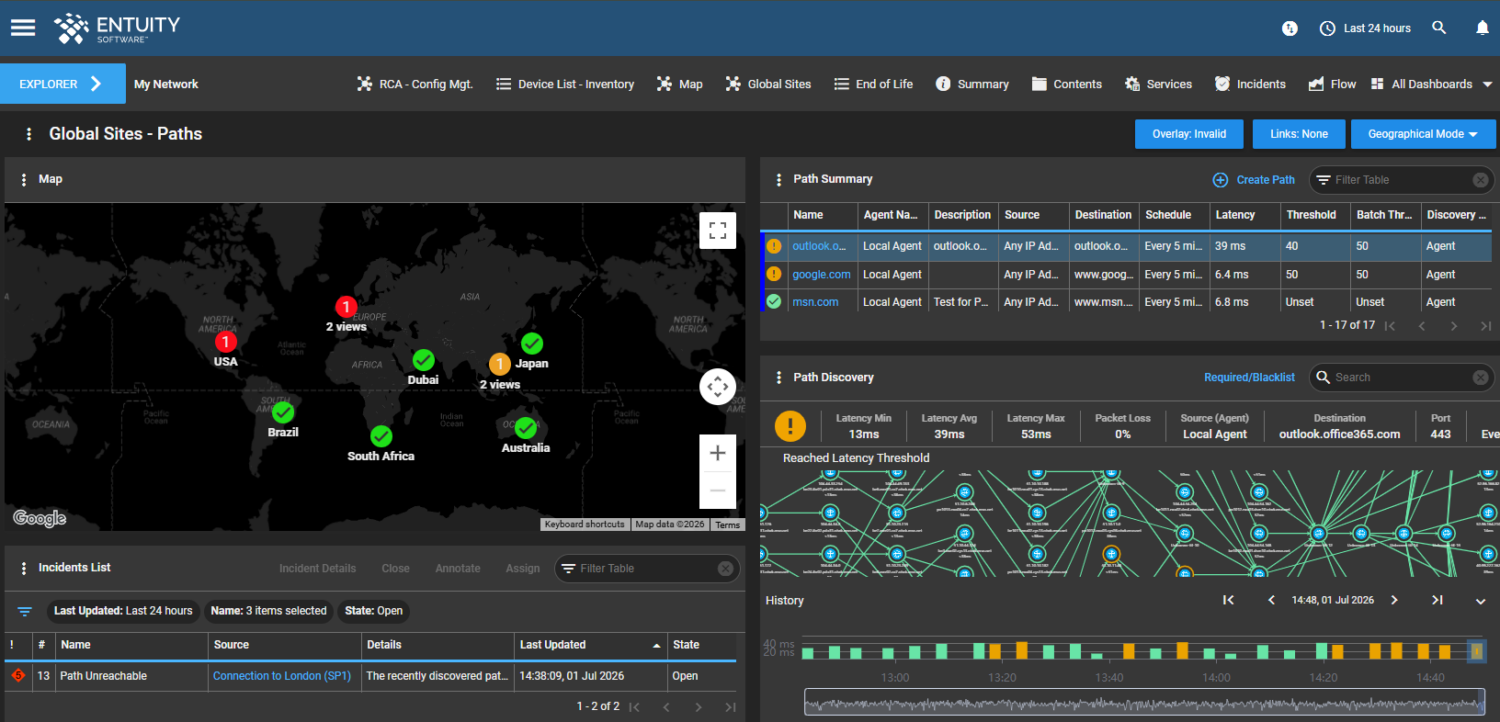1500x722 pixels.
Task: Click the red USA site marker
Action: point(226,343)
